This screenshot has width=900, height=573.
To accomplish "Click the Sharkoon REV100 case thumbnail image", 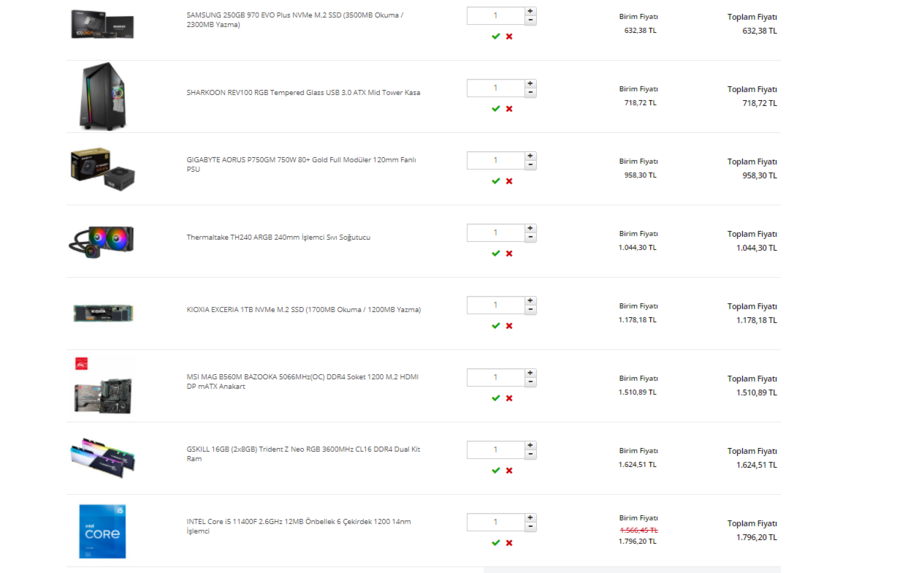I will [102, 96].
